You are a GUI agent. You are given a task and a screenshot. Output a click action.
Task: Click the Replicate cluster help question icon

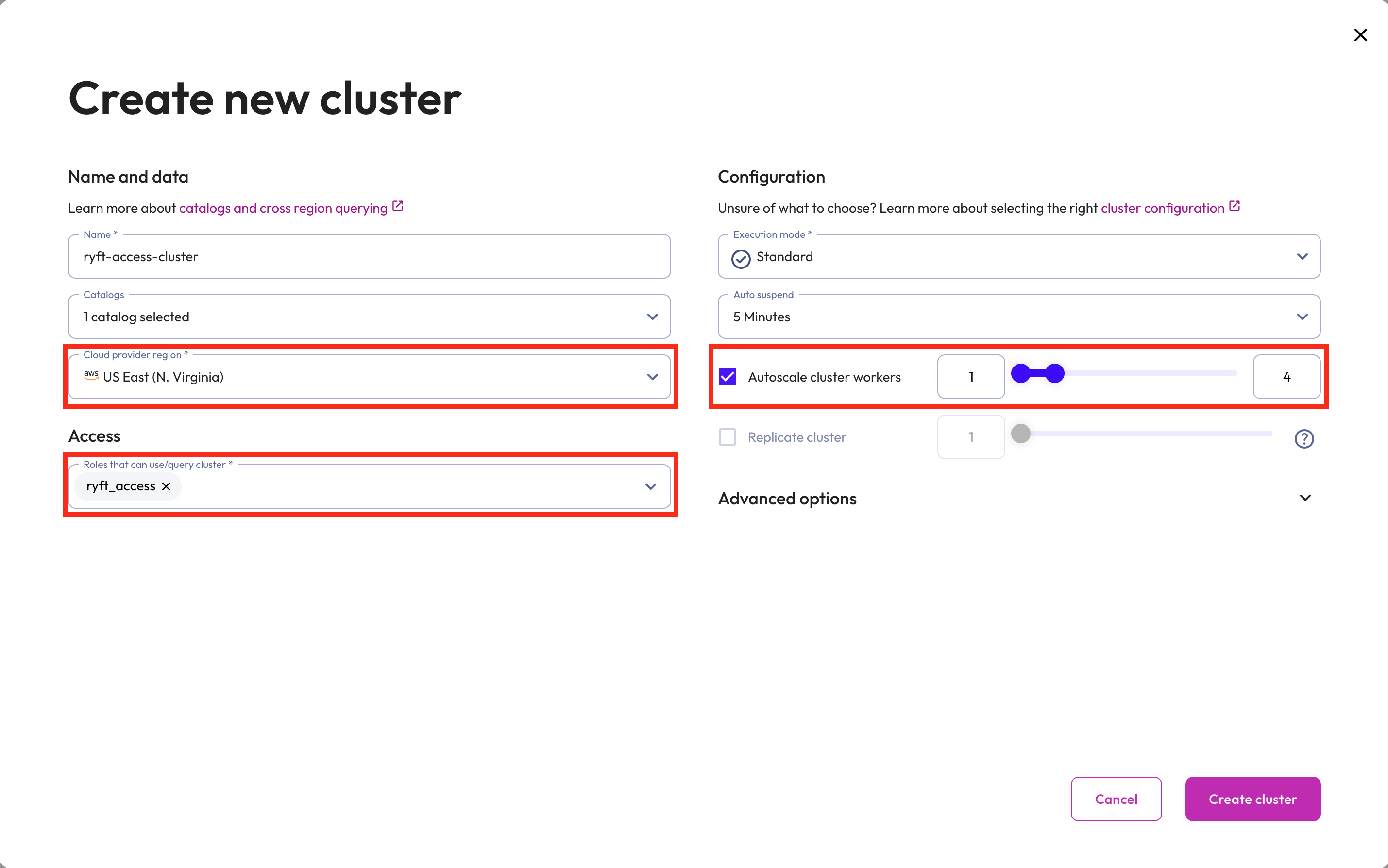click(x=1303, y=438)
